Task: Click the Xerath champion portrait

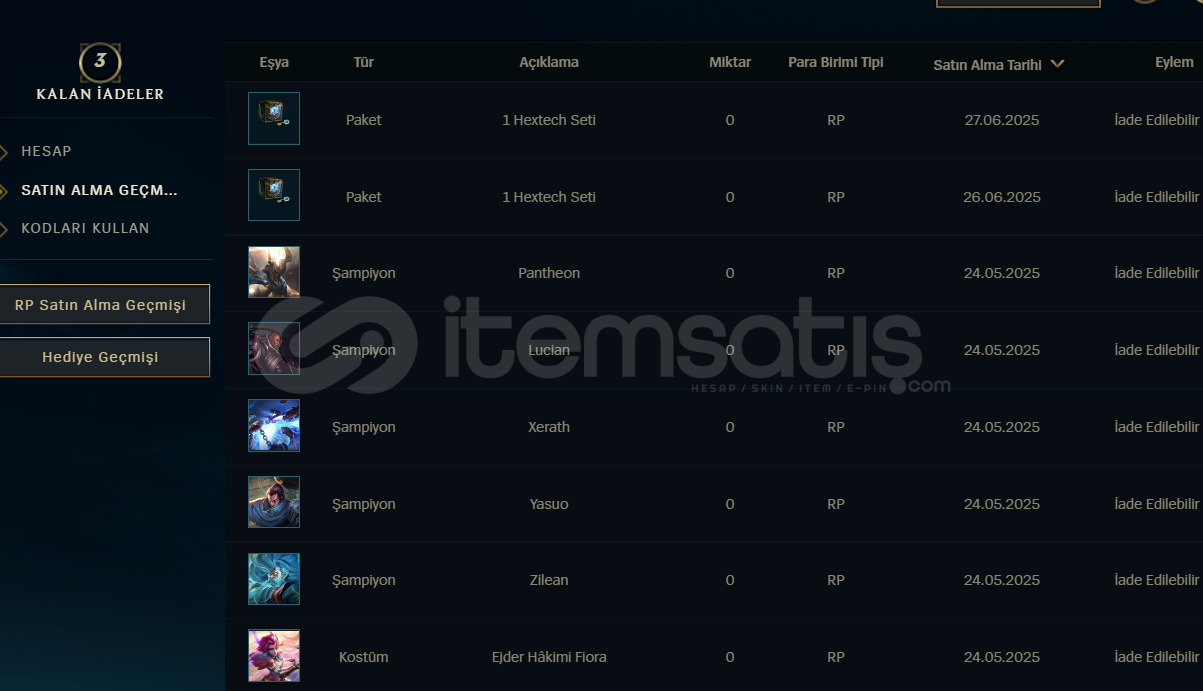Action: 274,426
